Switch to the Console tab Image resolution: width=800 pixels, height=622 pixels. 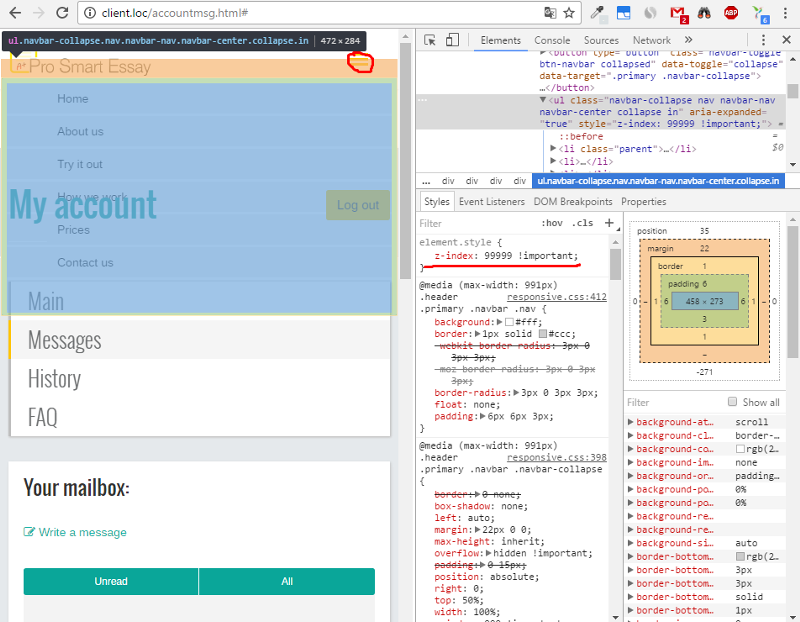[x=552, y=40]
